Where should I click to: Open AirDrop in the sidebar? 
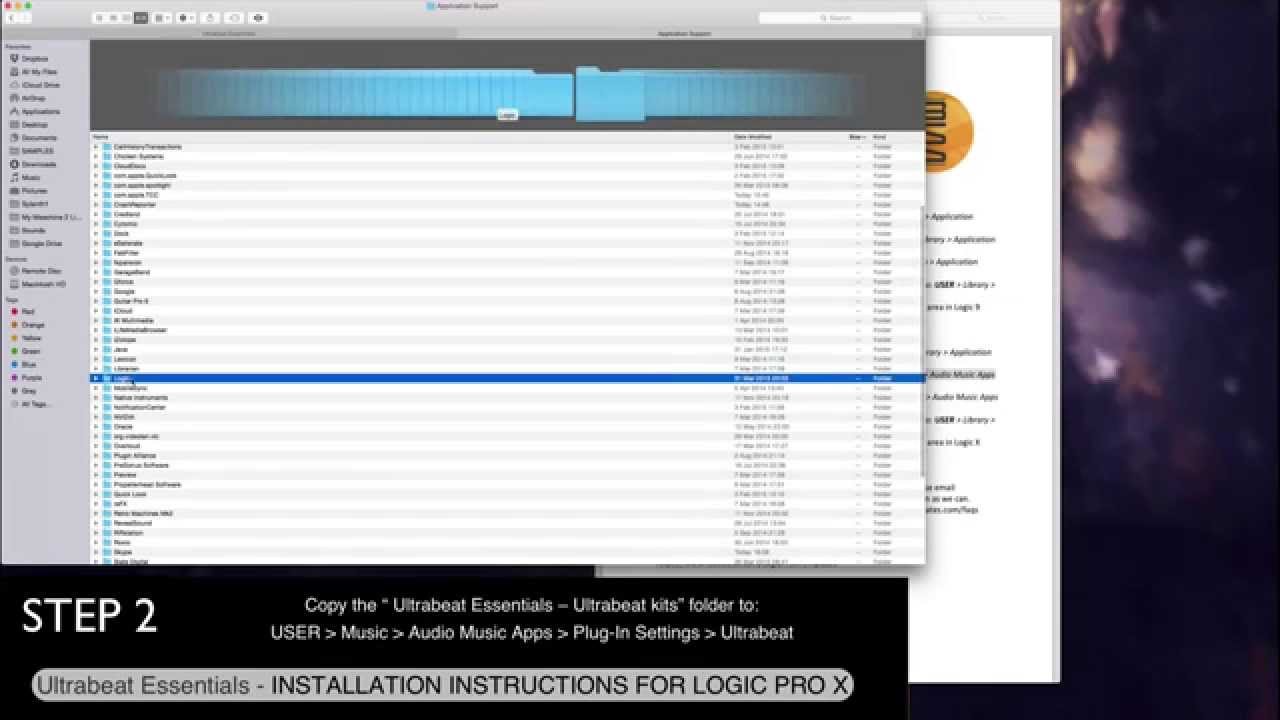tap(34, 98)
